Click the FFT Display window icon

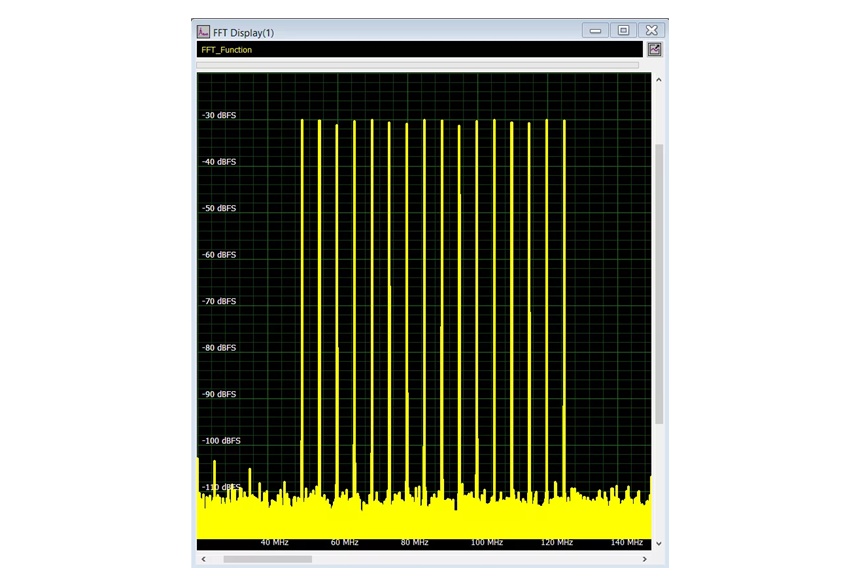click(203, 31)
